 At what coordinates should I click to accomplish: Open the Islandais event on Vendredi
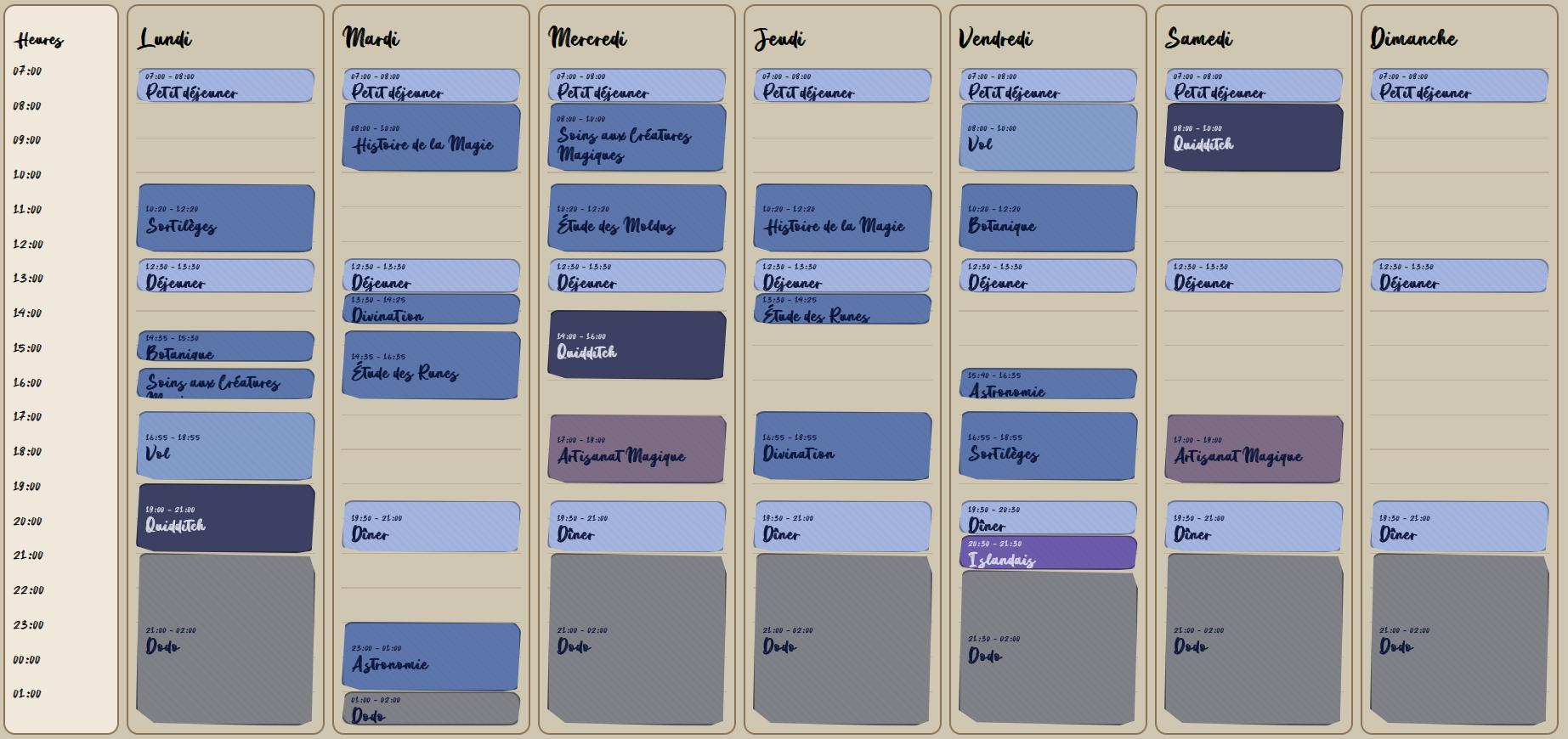coord(1048,553)
